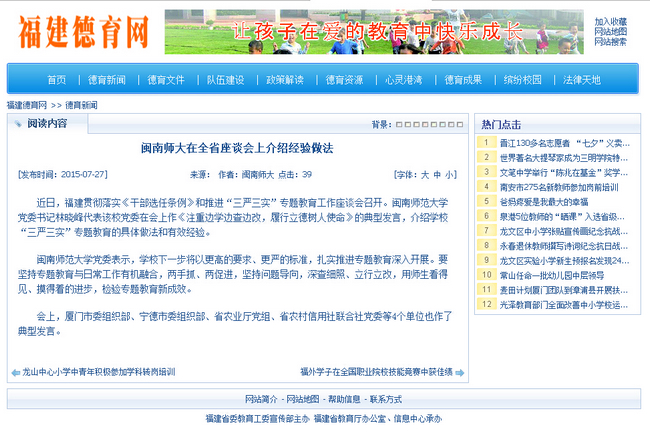The height and width of the screenshot is (434, 650).
Task: Click 福建德育网 in the breadcrumb
Action: tap(27, 105)
